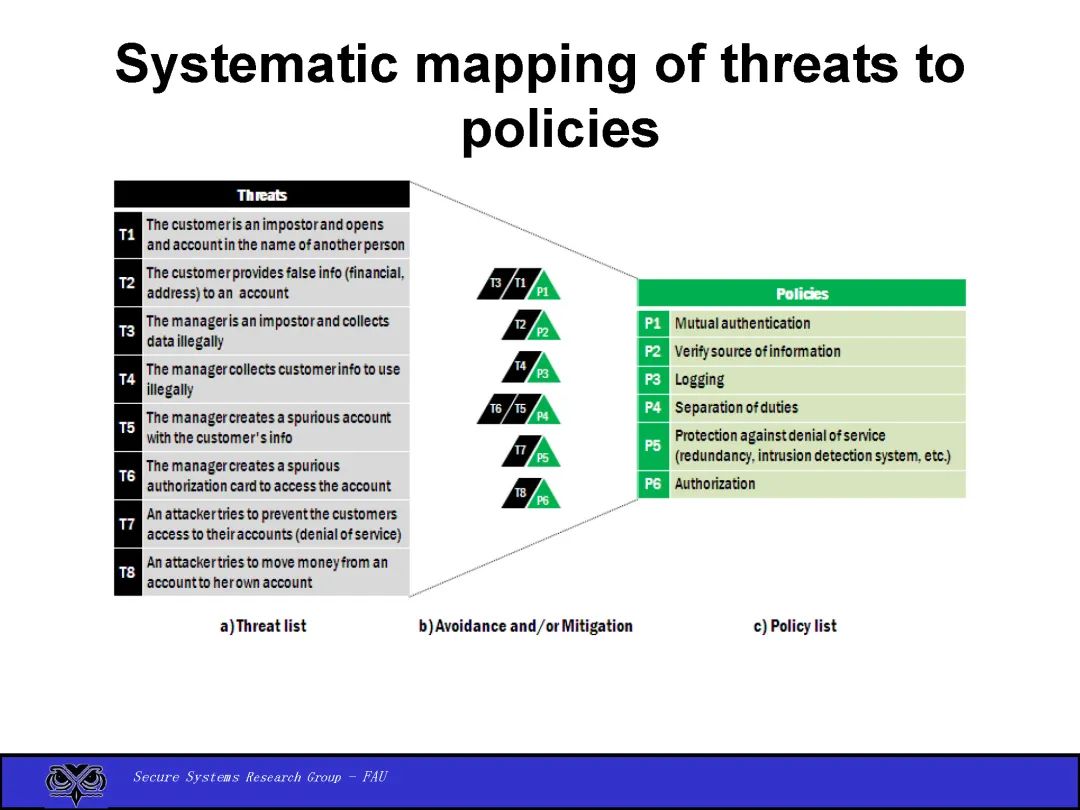1080x810 pixels.
Task: Select 'The manager creates a spurious account' text
Action: [269, 417]
